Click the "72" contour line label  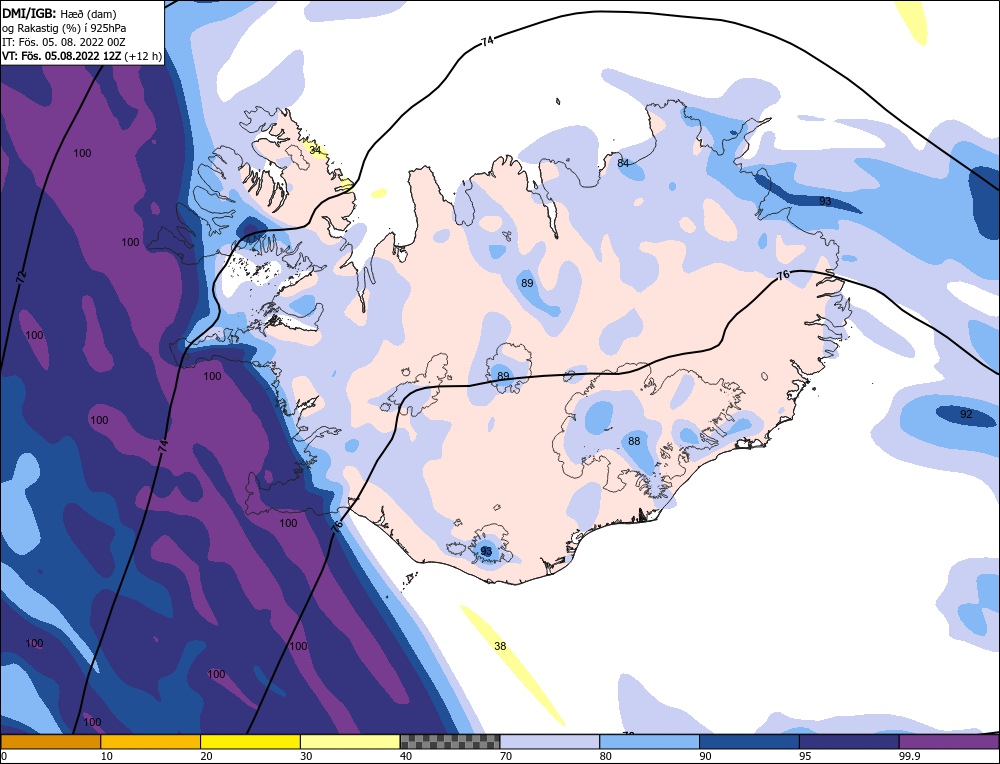pyautogui.click(x=22, y=277)
